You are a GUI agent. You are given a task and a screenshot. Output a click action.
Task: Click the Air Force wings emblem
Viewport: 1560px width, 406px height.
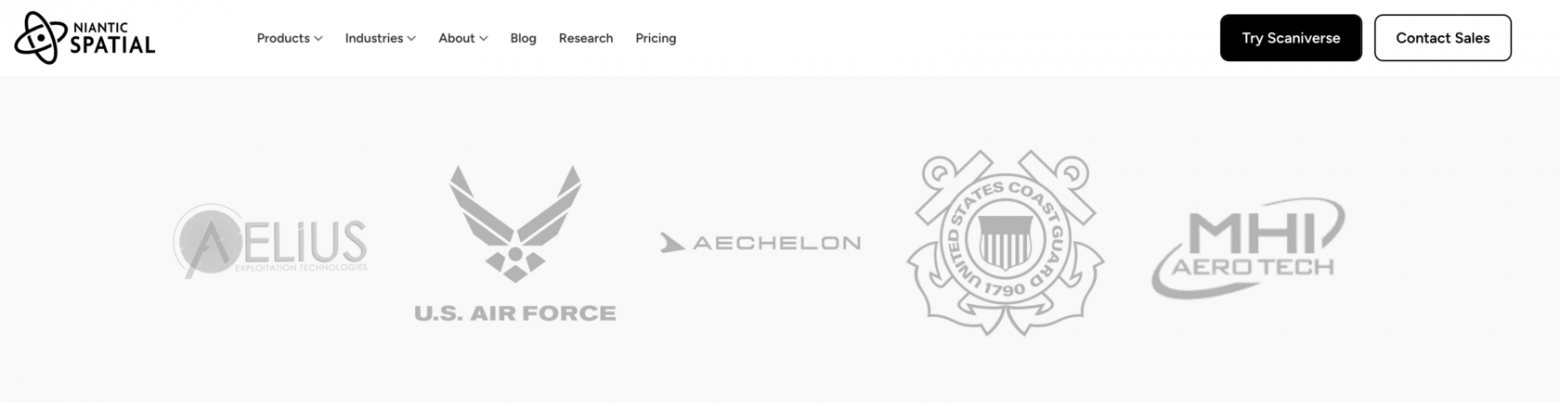point(515,223)
